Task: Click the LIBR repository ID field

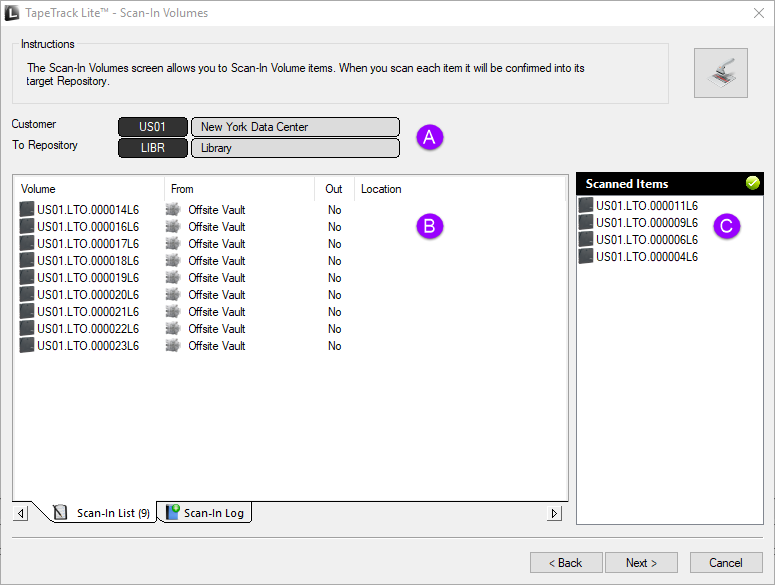Action: click(x=153, y=148)
